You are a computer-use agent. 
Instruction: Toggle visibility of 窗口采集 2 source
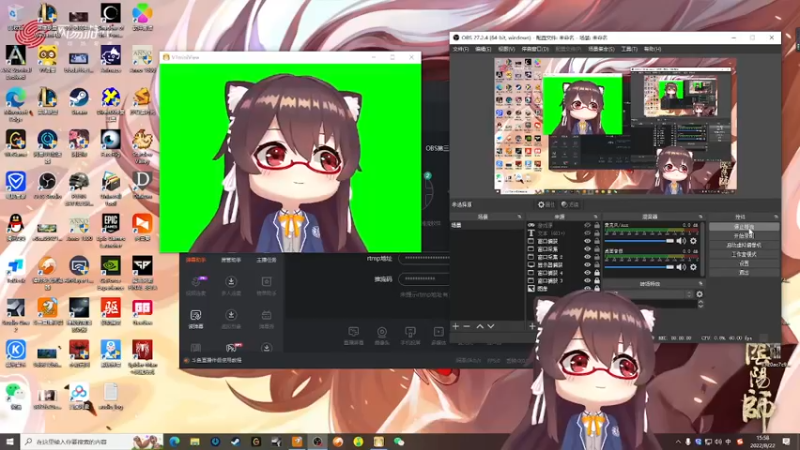[x=587, y=257]
